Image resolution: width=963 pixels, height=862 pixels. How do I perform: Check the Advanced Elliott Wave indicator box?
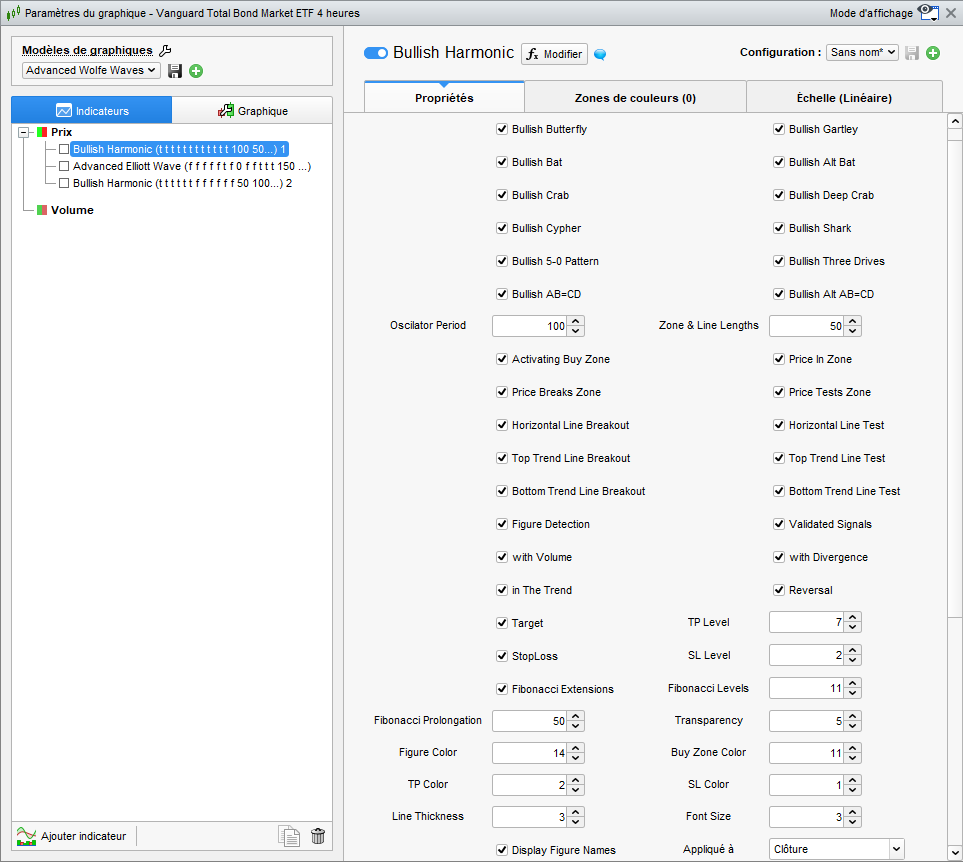pyautogui.click(x=64, y=166)
